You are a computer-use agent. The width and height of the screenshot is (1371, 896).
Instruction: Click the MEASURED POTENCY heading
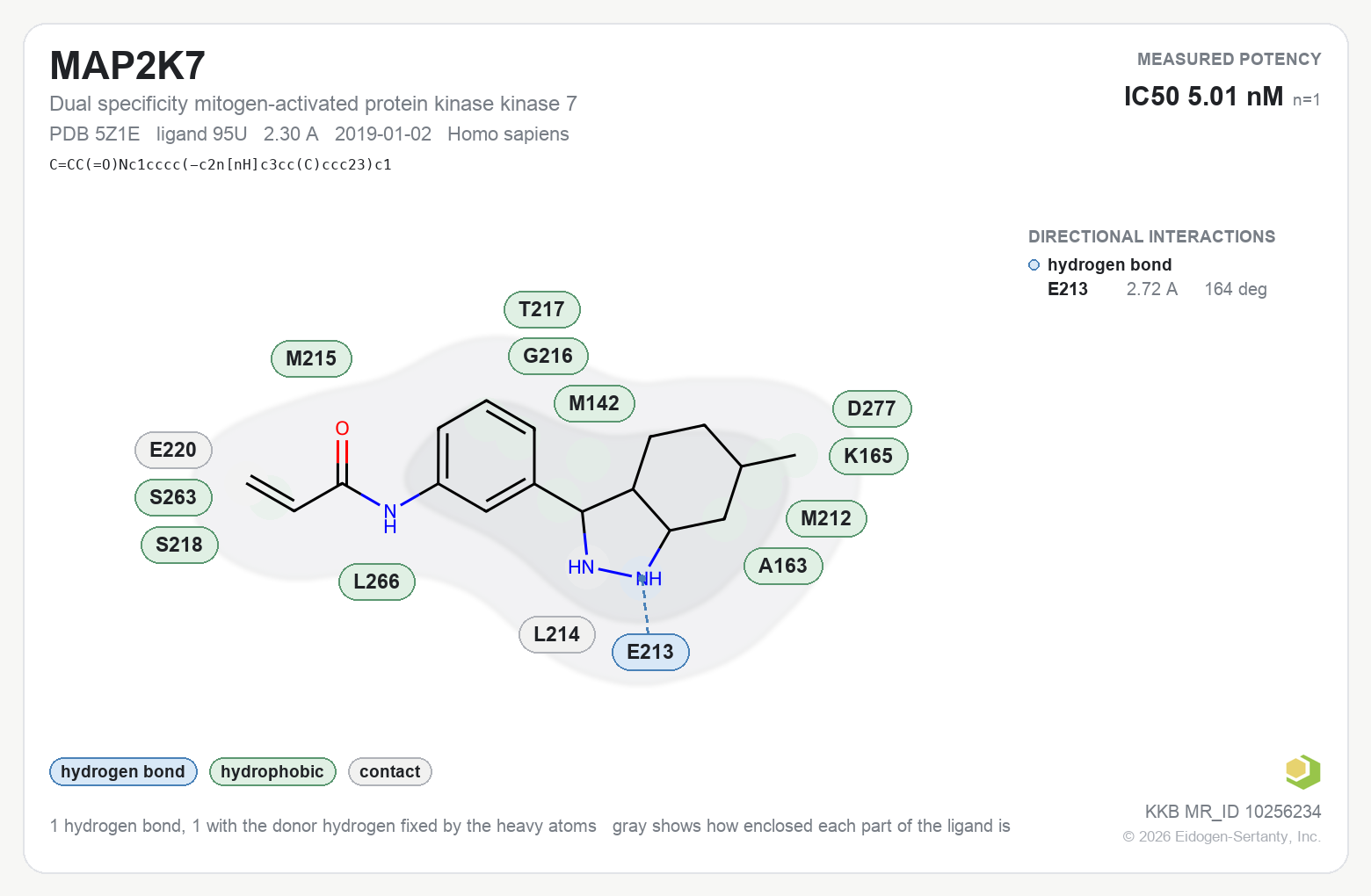point(1229,59)
